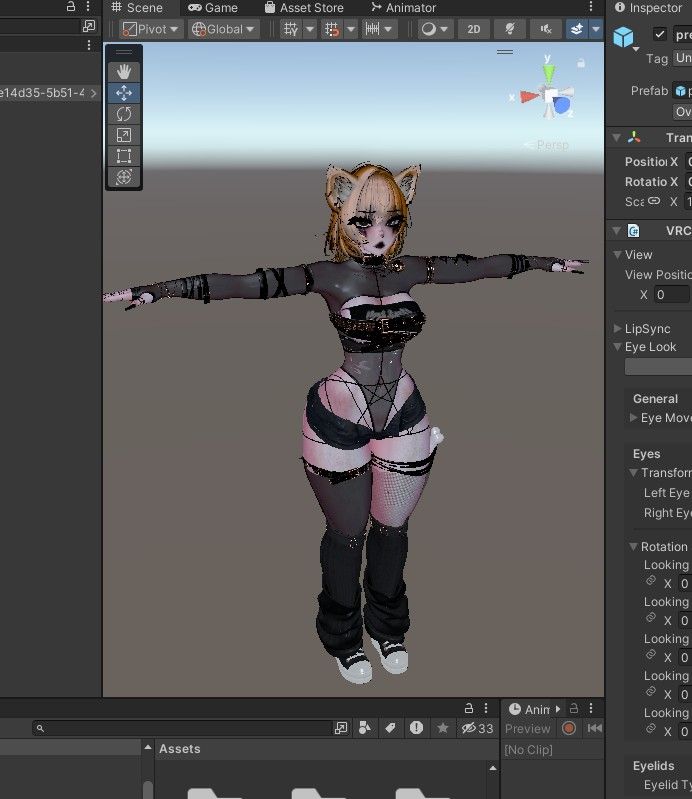Open the Asset Store tab
The image size is (692, 799).
tap(304, 8)
